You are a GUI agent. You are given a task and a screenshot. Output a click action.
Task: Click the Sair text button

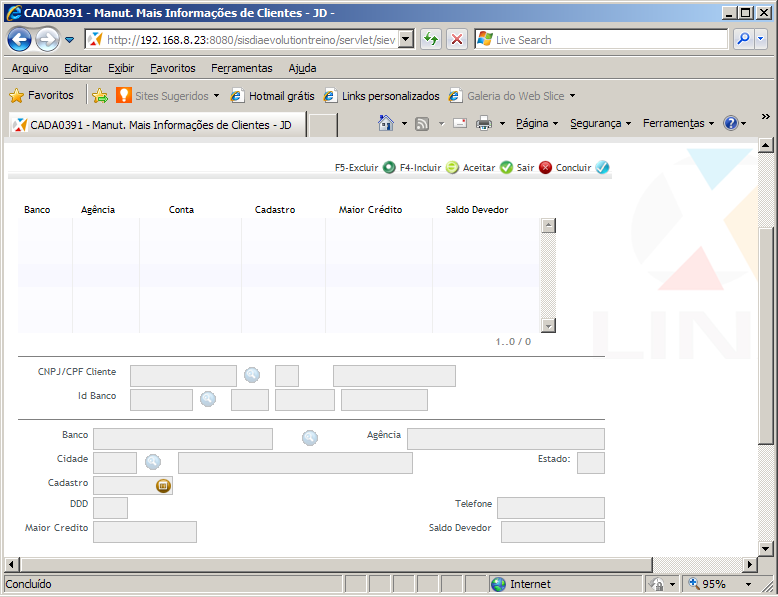[525, 168]
